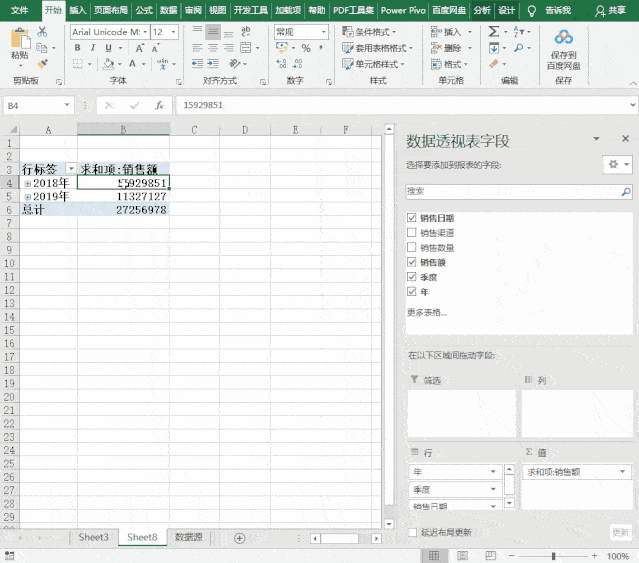Click the AutoSum sigma icon
The width and height of the screenshot is (639, 563).
click(494, 32)
